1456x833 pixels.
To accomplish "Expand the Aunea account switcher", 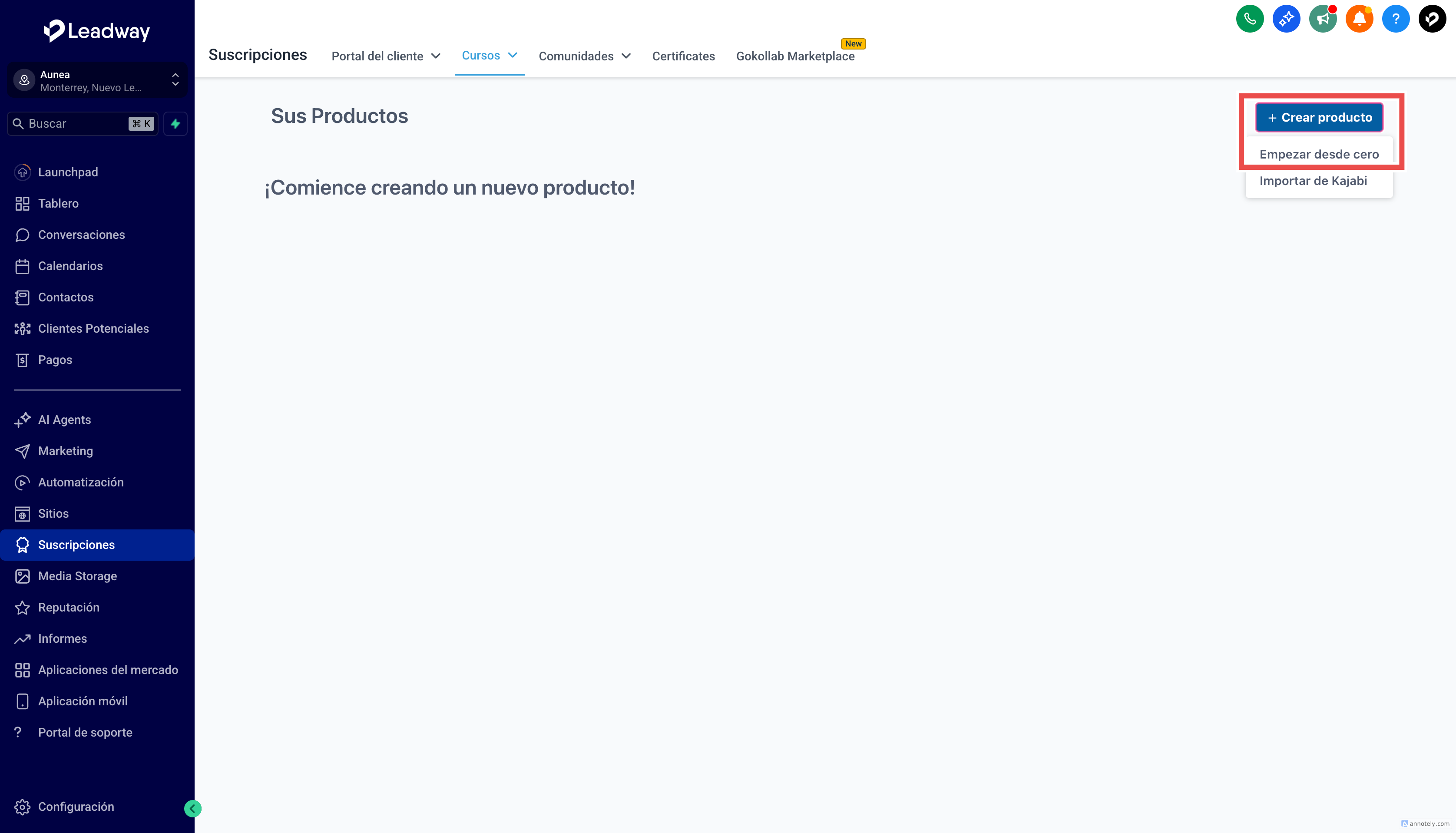I will click(97, 81).
